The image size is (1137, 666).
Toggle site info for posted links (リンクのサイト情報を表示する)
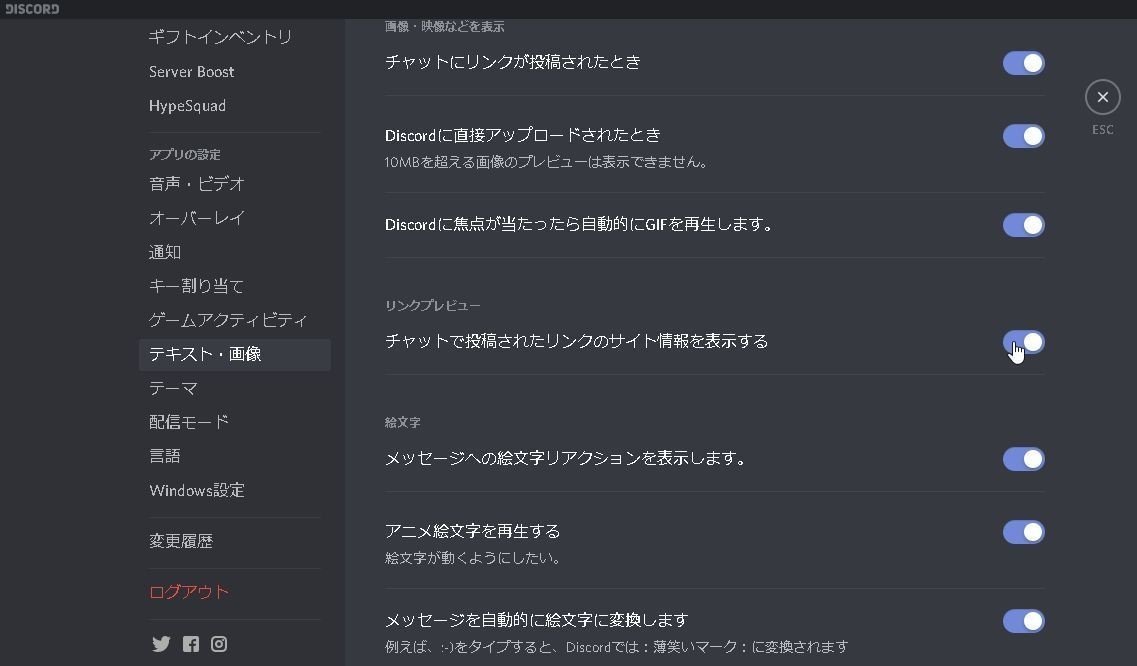tap(1023, 342)
